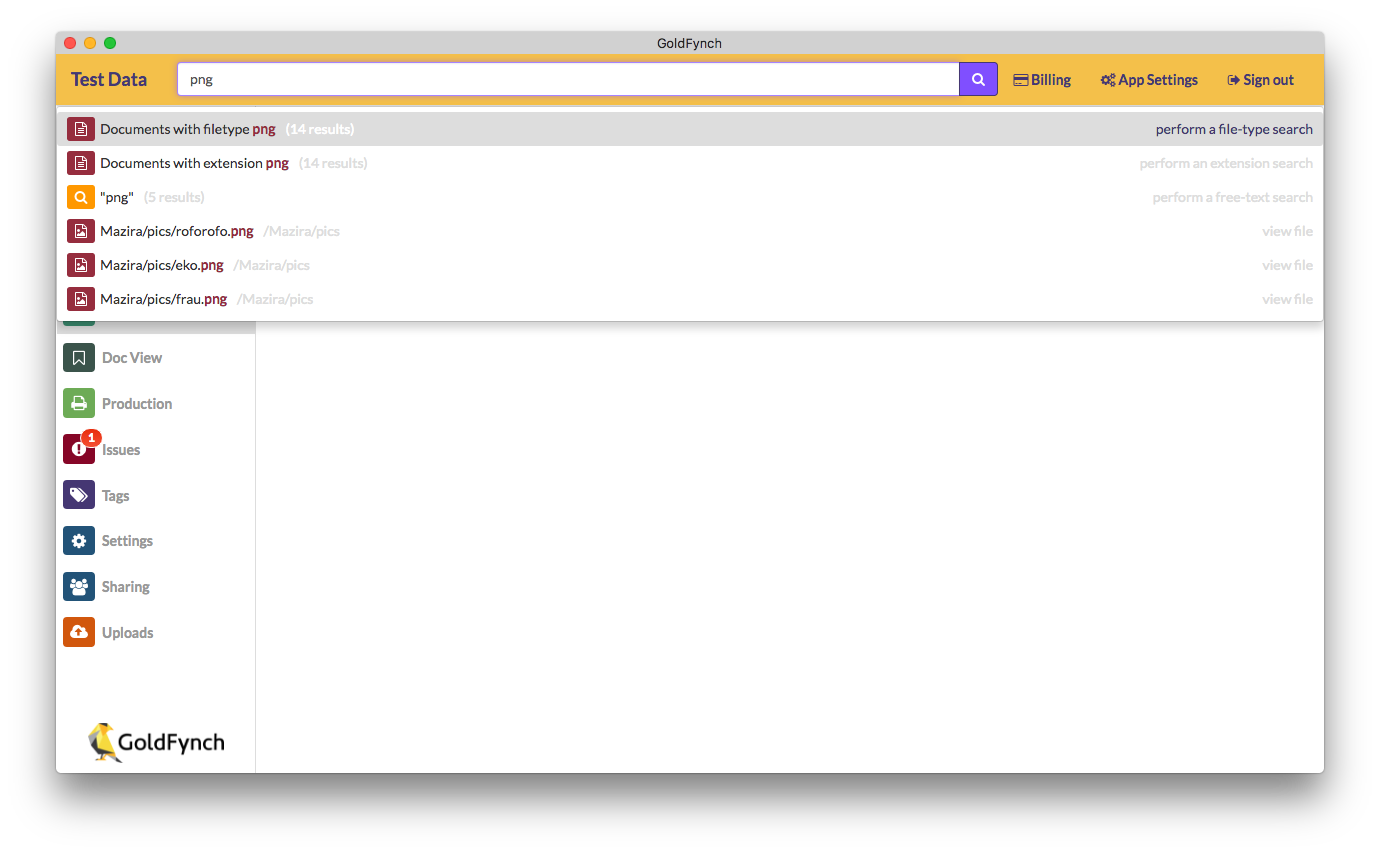Image resolution: width=1380 pixels, height=853 pixels.
Task: Open App Settings
Action: 1148,79
